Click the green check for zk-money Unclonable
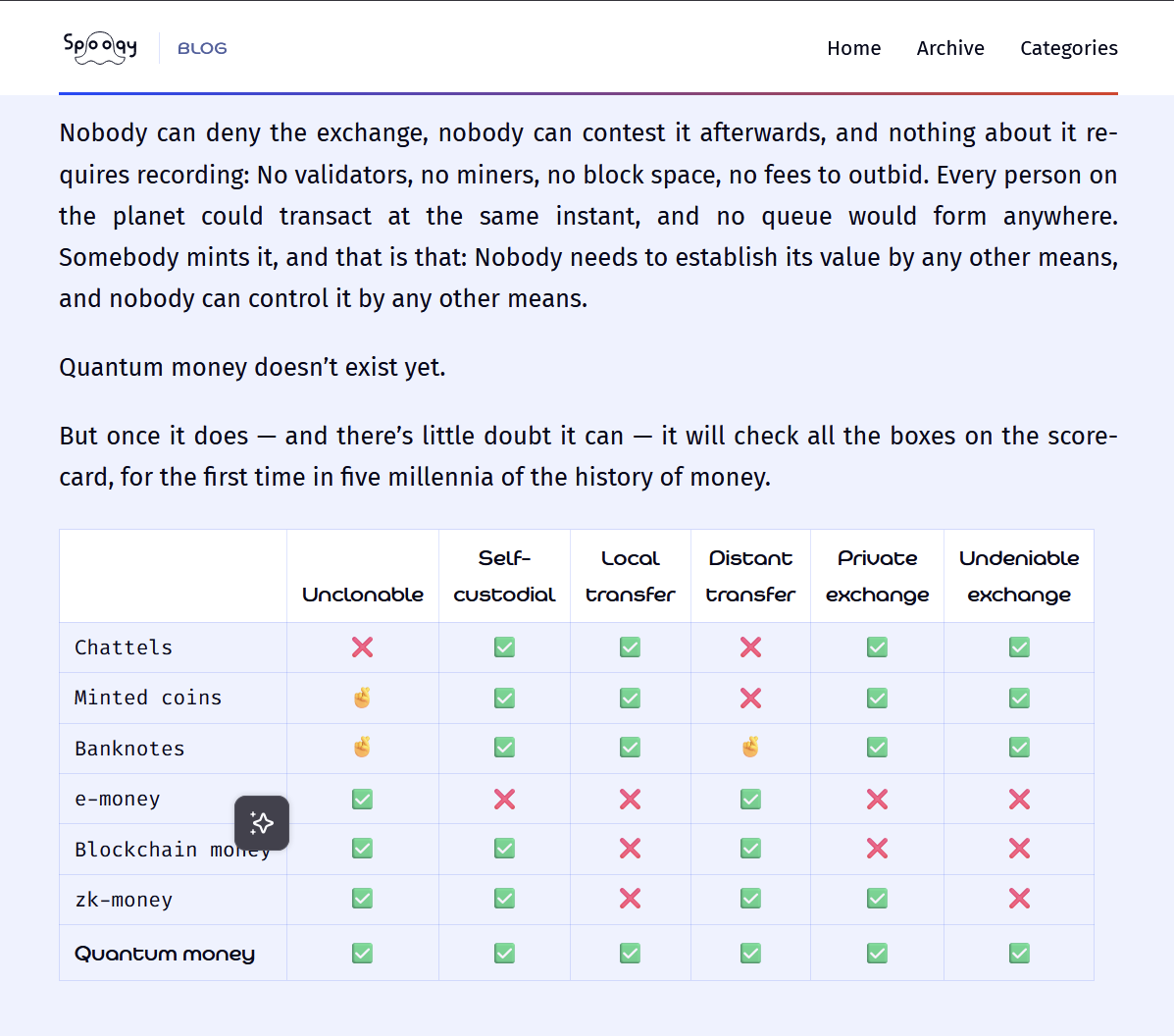Image resolution: width=1174 pixels, height=1036 pixels. click(362, 899)
